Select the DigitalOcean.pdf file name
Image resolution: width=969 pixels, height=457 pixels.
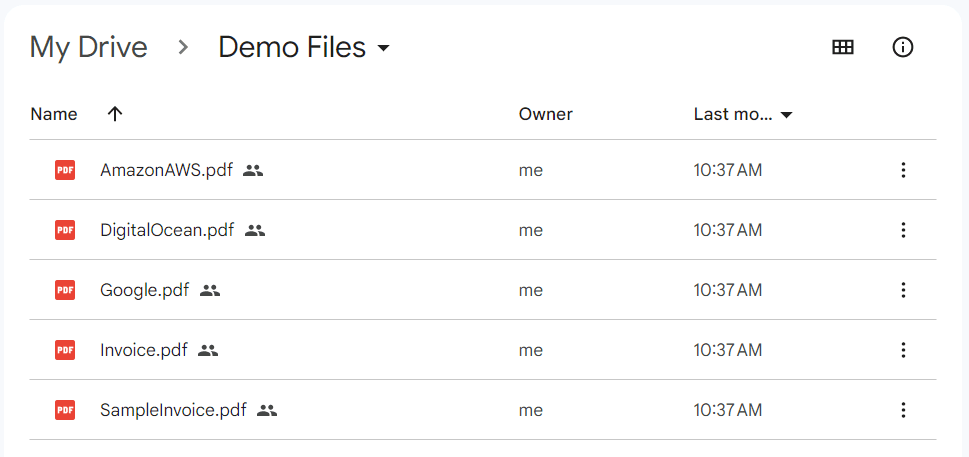point(167,230)
